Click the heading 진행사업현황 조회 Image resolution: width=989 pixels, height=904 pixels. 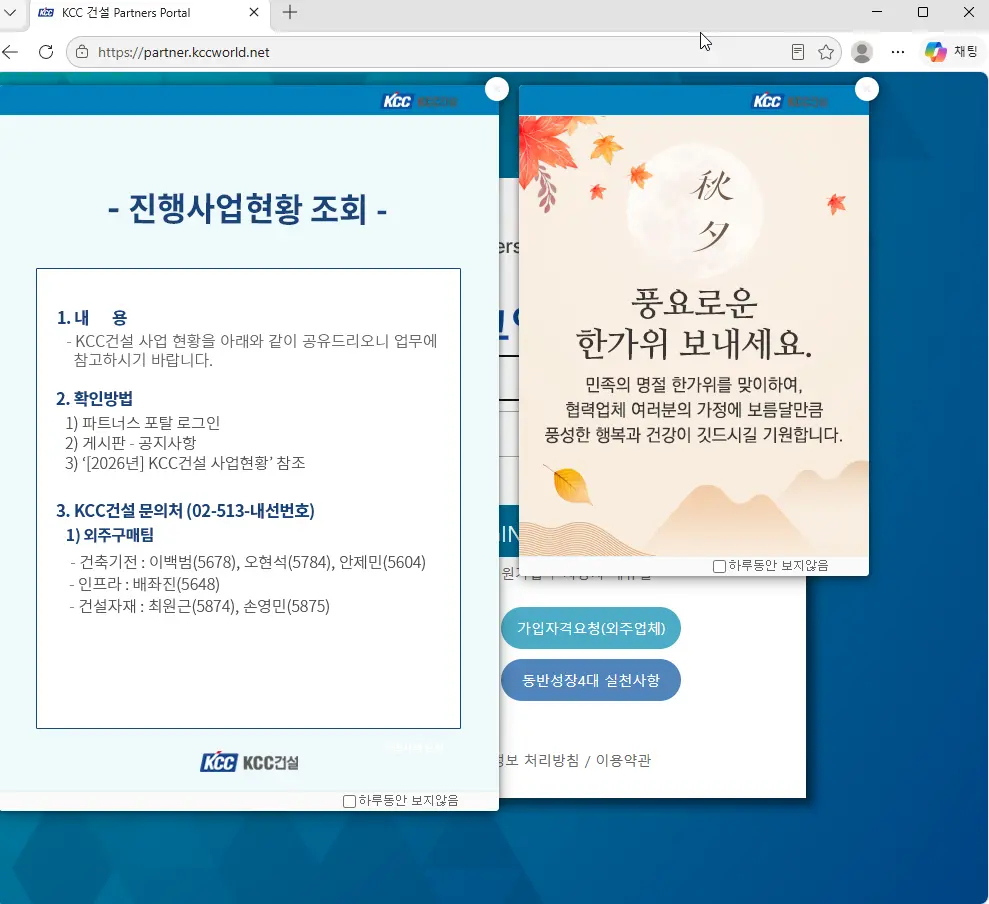pos(248,209)
